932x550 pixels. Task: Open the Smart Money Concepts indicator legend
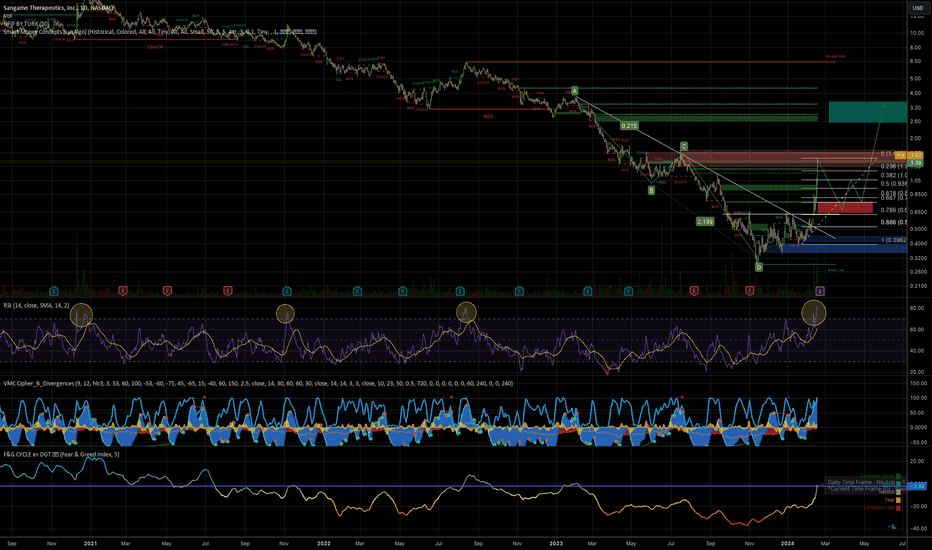pyautogui.click(x=160, y=32)
